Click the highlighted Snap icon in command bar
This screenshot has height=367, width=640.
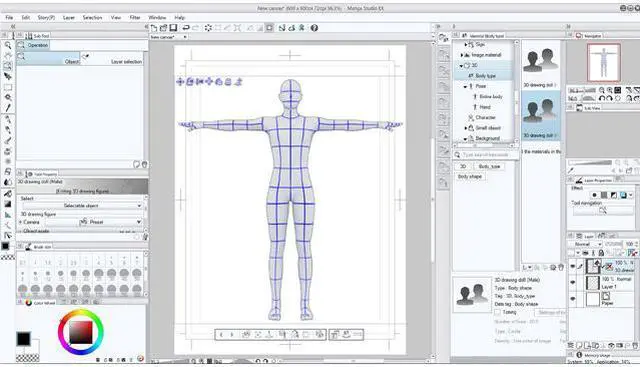(x=269, y=28)
